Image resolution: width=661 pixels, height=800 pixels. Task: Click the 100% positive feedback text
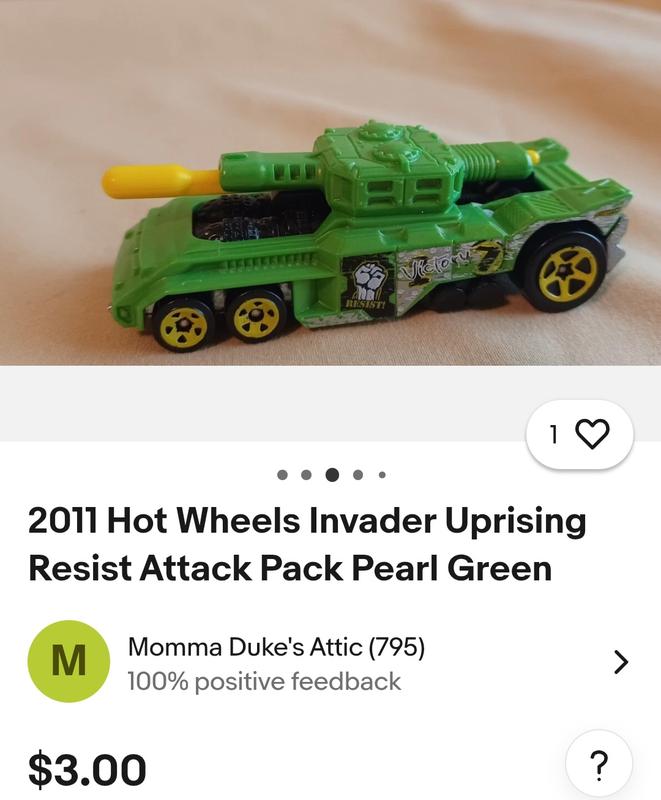click(264, 682)
